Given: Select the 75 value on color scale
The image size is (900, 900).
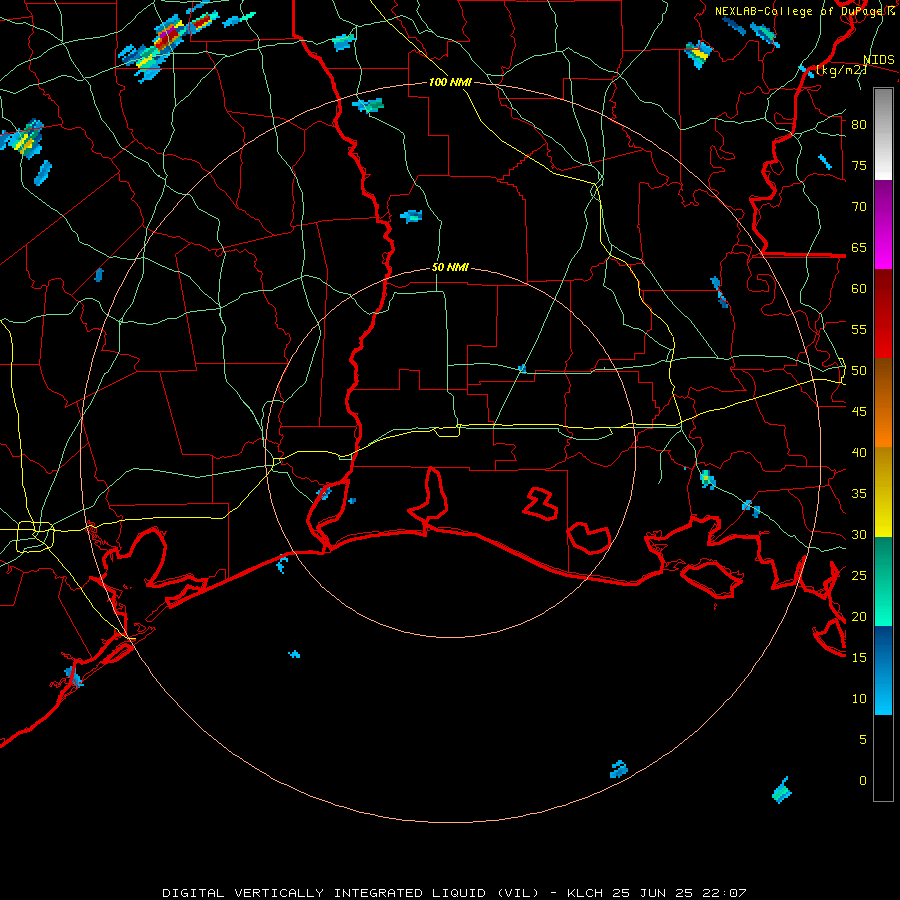Looking at the screenshot, I should 859,166.
